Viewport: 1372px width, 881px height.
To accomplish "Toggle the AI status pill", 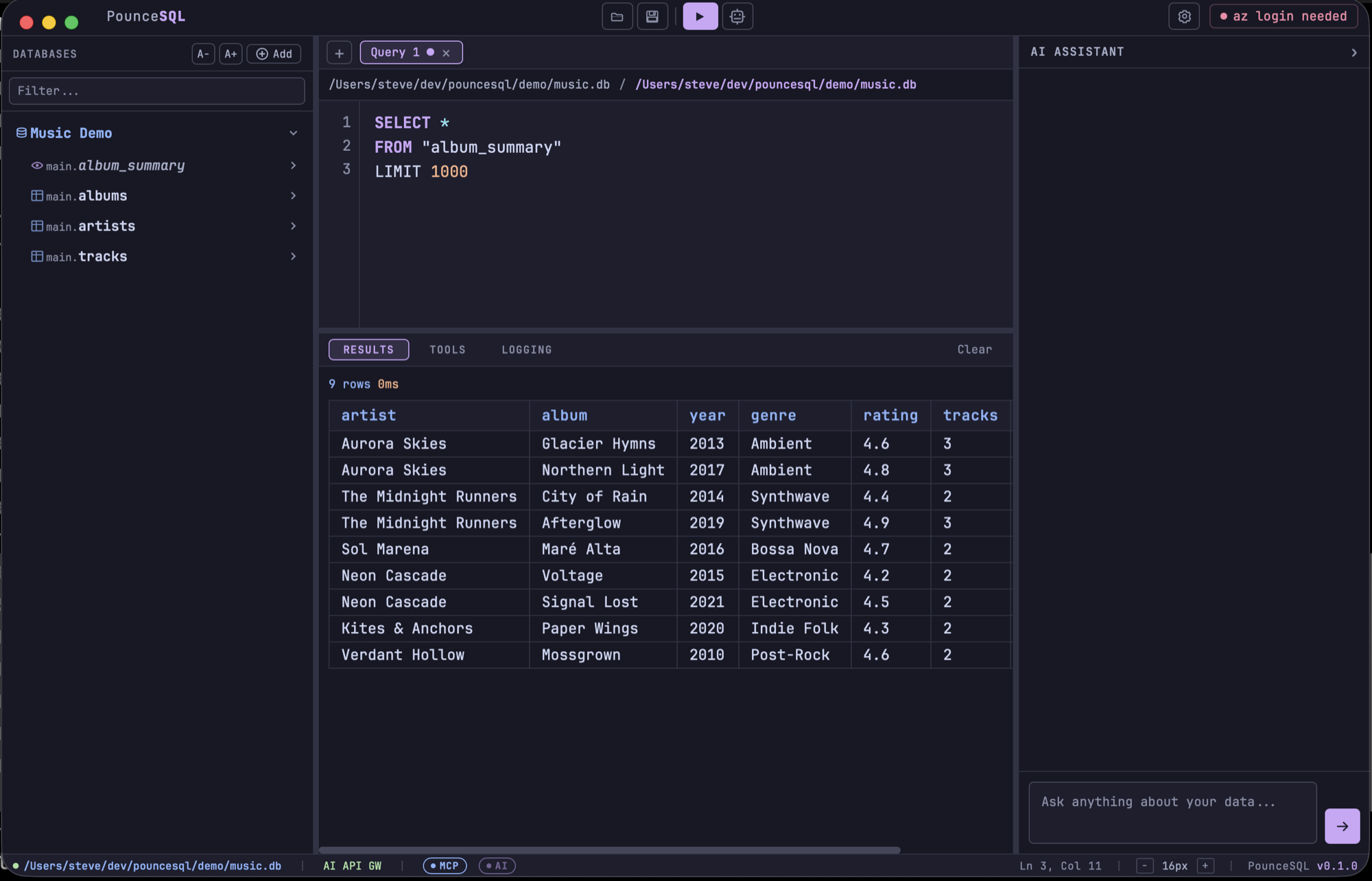I will [497, 866].
